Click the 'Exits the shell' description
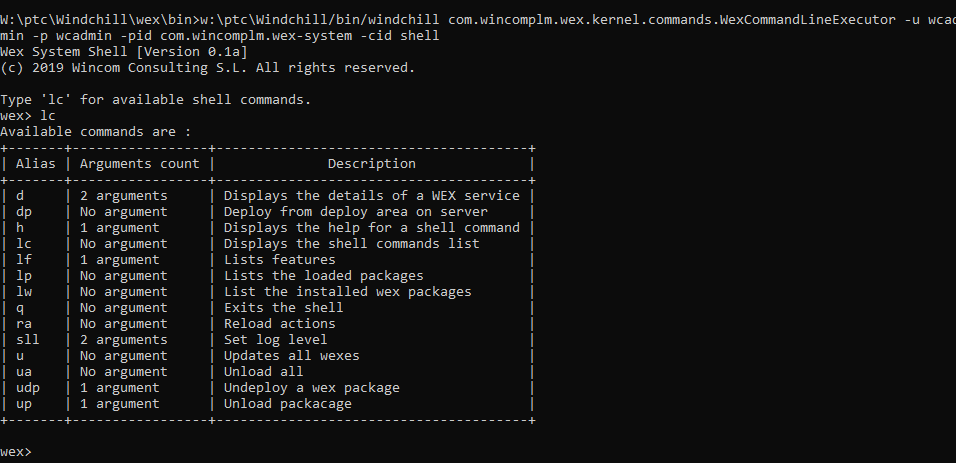The image size is (956, 463). coord(283,308)
